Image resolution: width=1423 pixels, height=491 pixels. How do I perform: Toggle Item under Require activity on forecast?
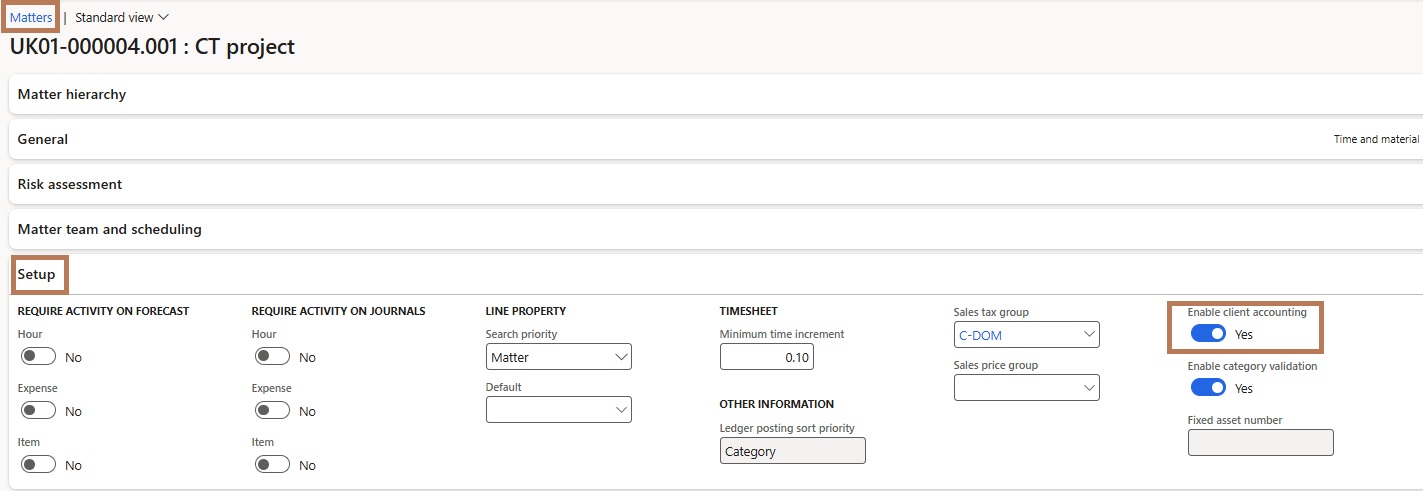click(39, 465)
